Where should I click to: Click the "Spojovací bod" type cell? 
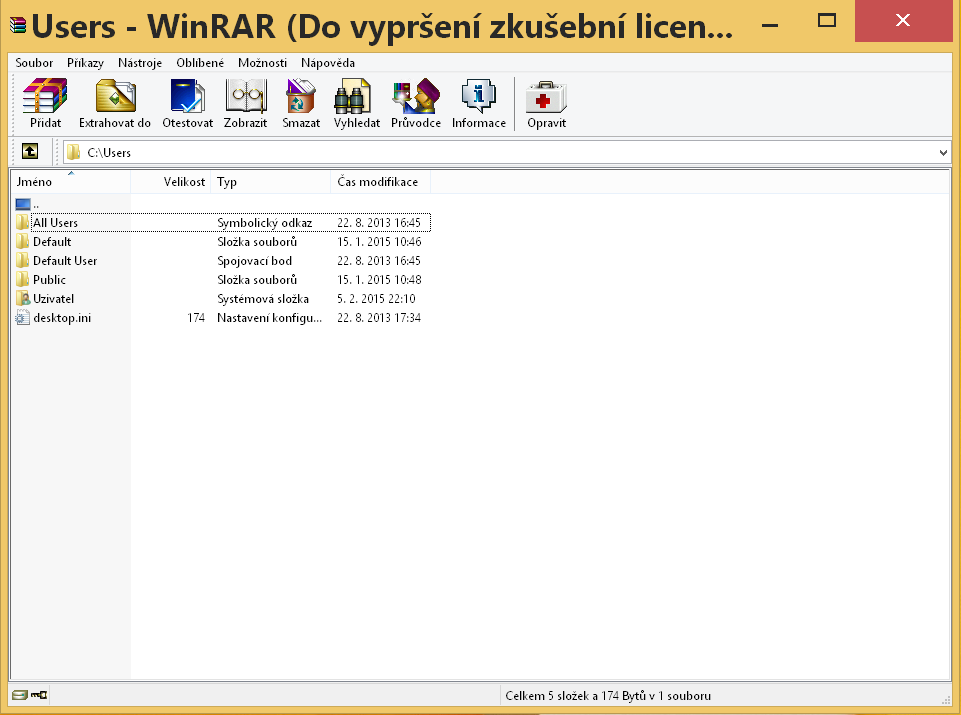point(254,260)
